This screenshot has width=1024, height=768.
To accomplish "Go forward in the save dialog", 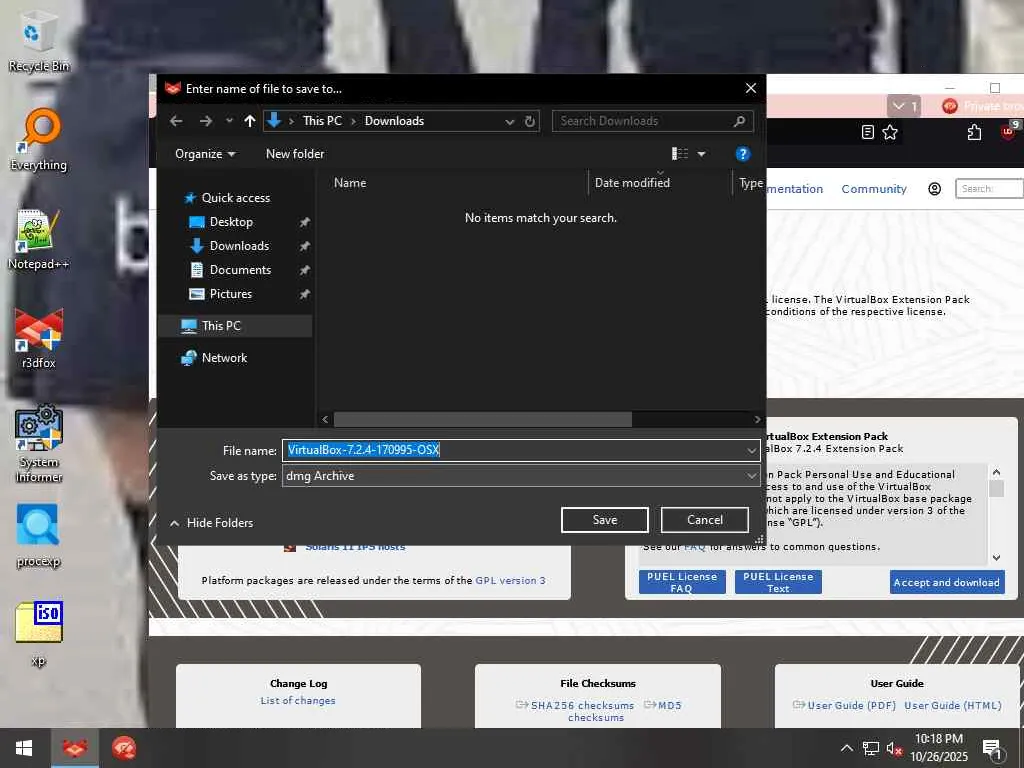I will tap(206, 121).
